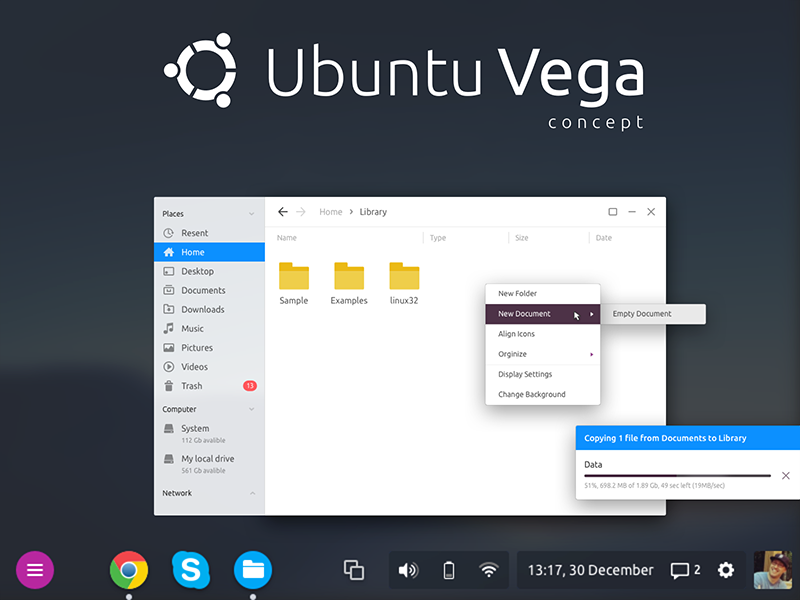Collapse the Computer section
Image resolution: width=800 pixels, height=600 pixels.
click(253, 409)
